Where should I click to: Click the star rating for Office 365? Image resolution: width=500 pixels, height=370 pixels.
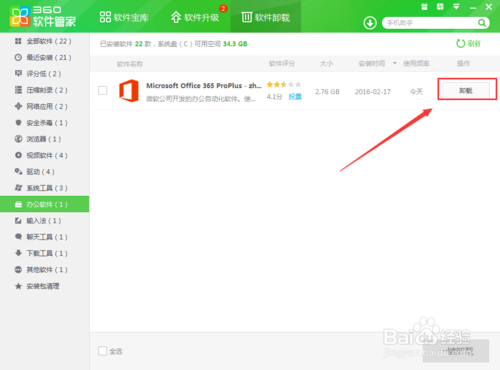pyautogui.click(x=284, y=85)
